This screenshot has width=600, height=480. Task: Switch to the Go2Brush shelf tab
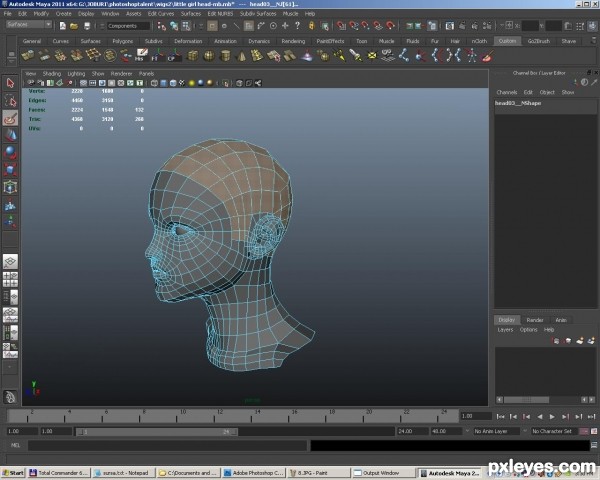coord(538,41)
